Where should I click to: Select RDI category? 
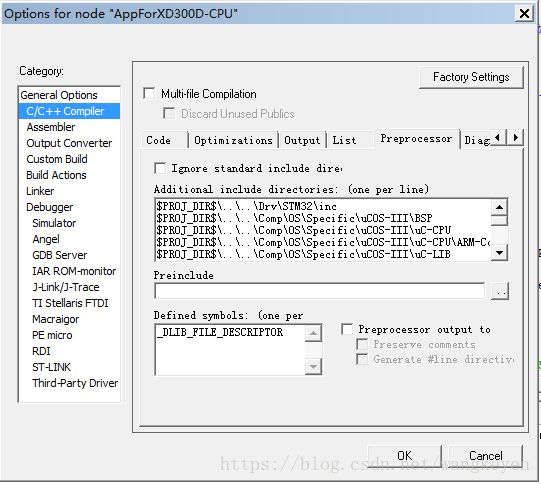coord(41,351)
